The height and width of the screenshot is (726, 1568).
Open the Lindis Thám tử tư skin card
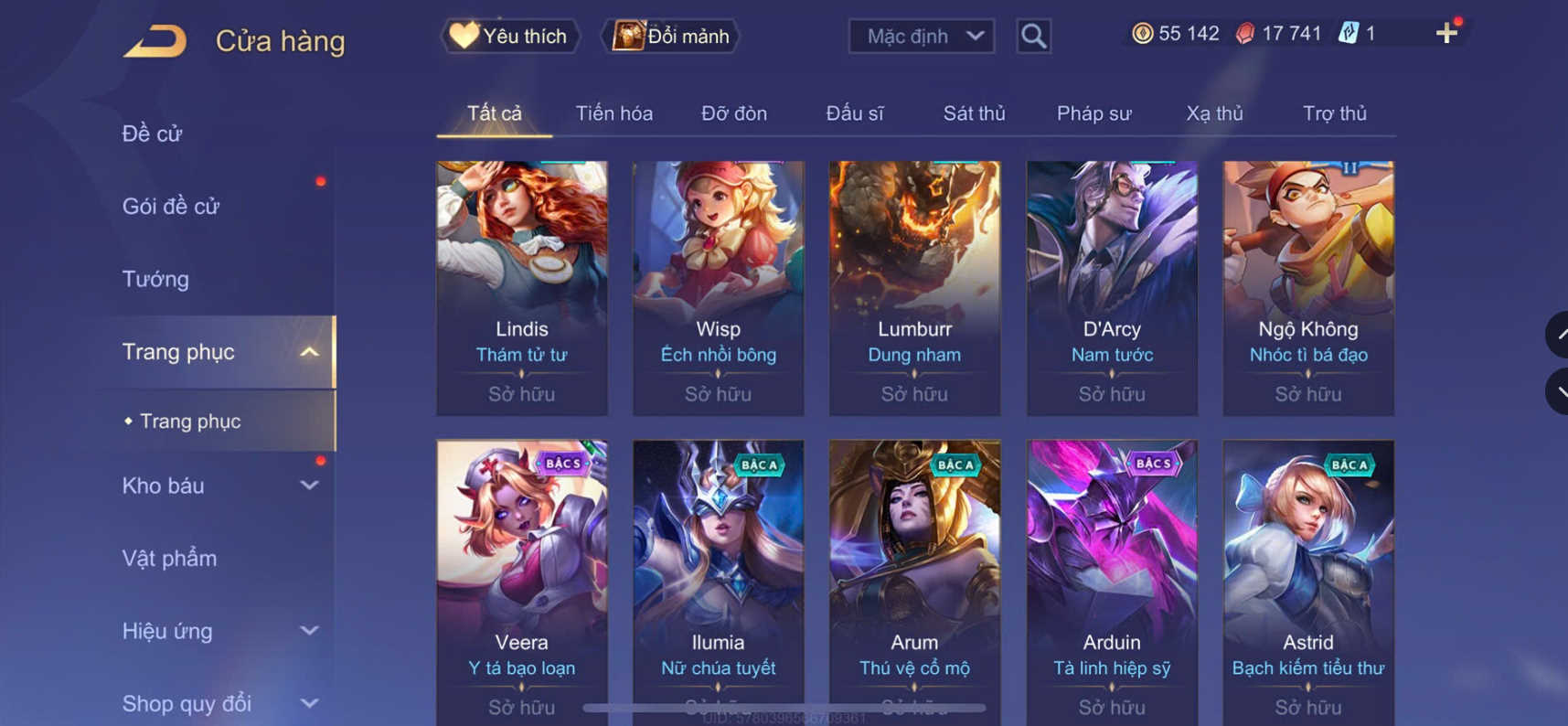522,288
